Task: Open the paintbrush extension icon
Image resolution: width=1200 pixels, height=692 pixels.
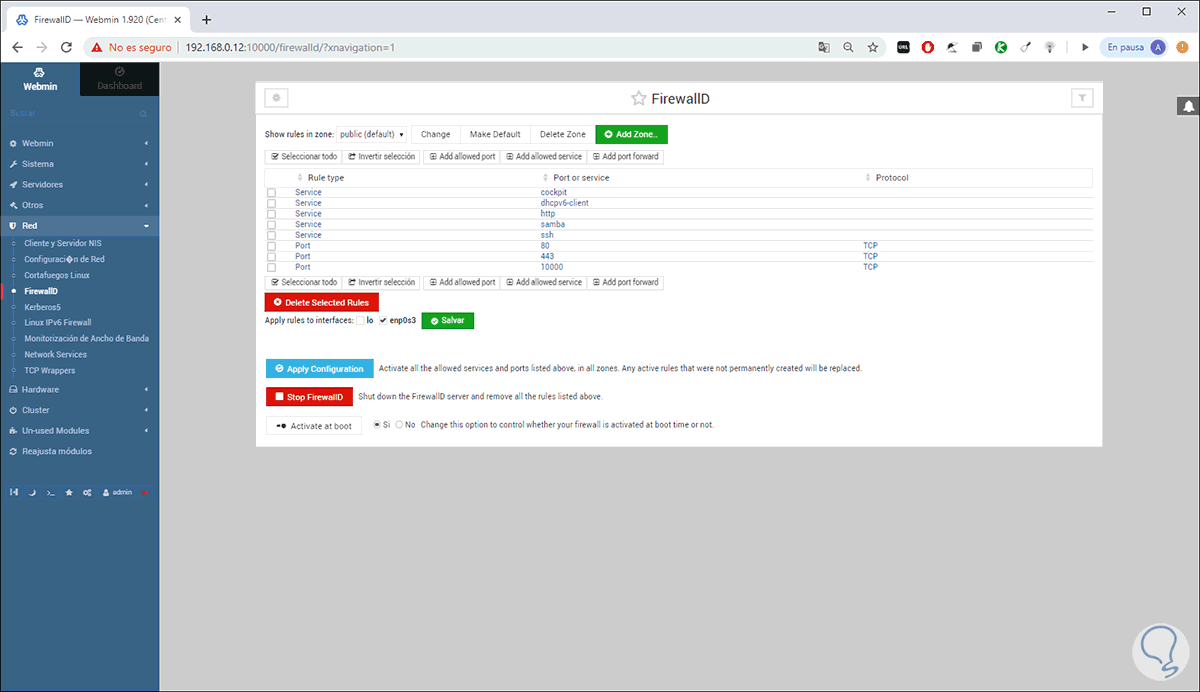Action: tap(1026, 47)
